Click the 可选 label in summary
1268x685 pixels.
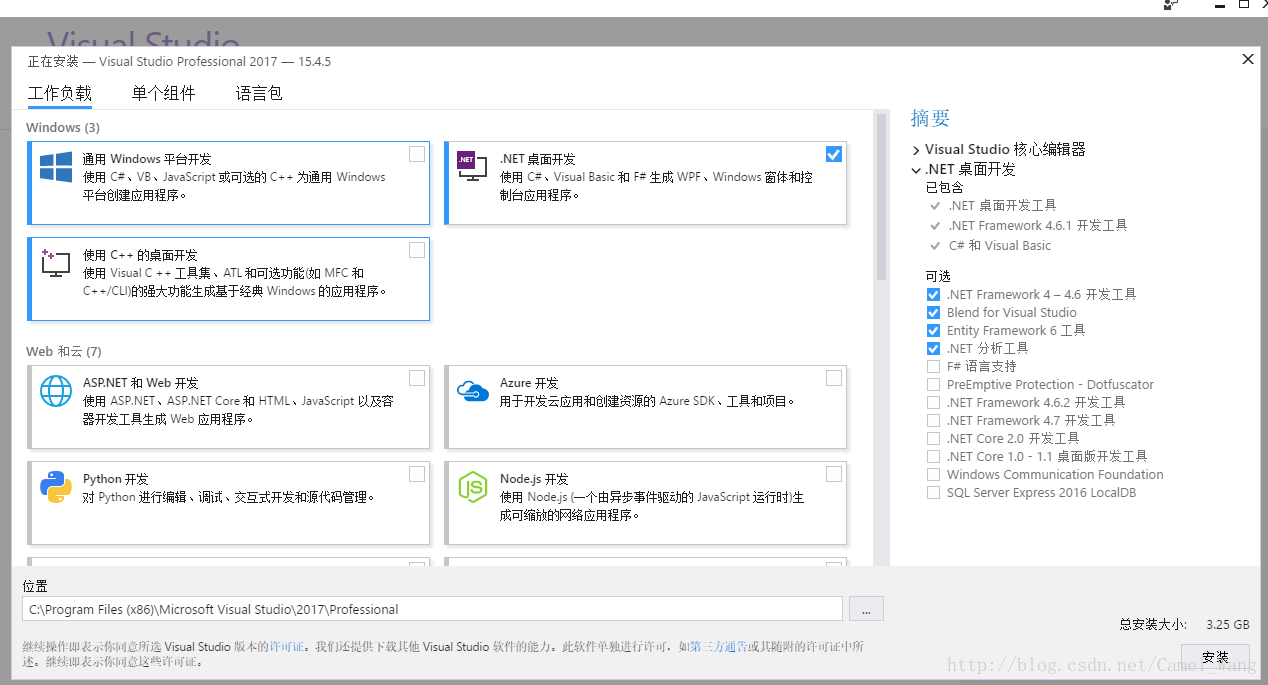click(x=938, y=276)
